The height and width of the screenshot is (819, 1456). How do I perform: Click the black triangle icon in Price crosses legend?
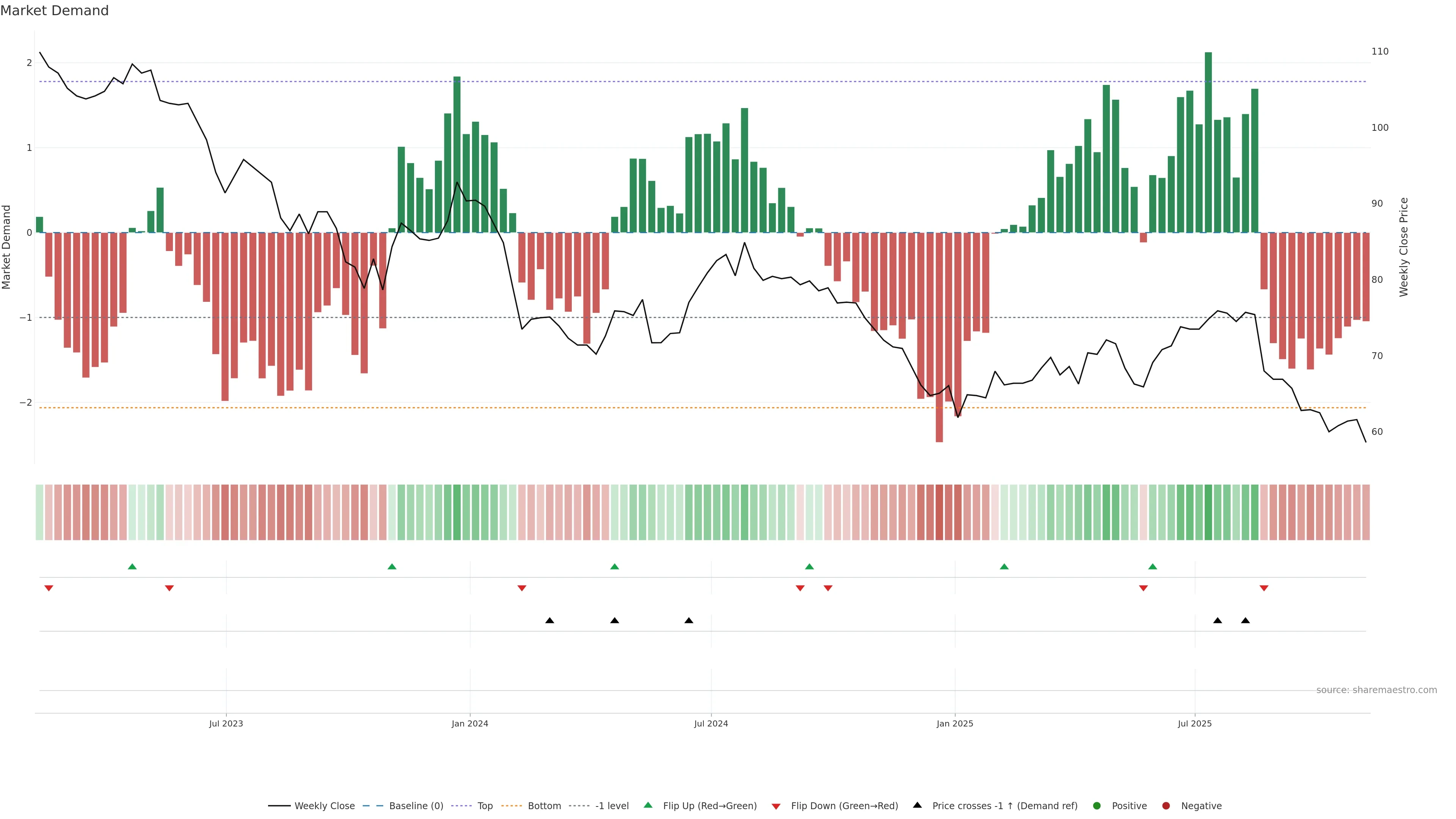(x=917, y=805)
